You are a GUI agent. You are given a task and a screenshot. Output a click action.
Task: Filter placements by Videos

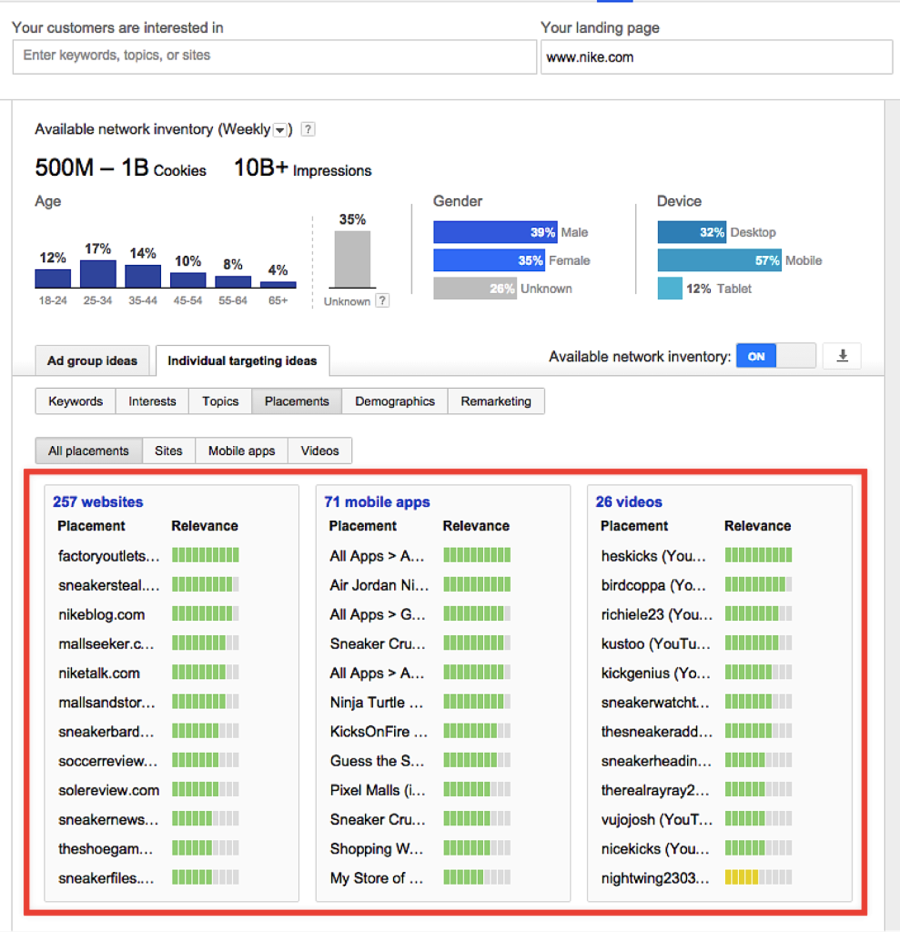click(x=320, y=451)
